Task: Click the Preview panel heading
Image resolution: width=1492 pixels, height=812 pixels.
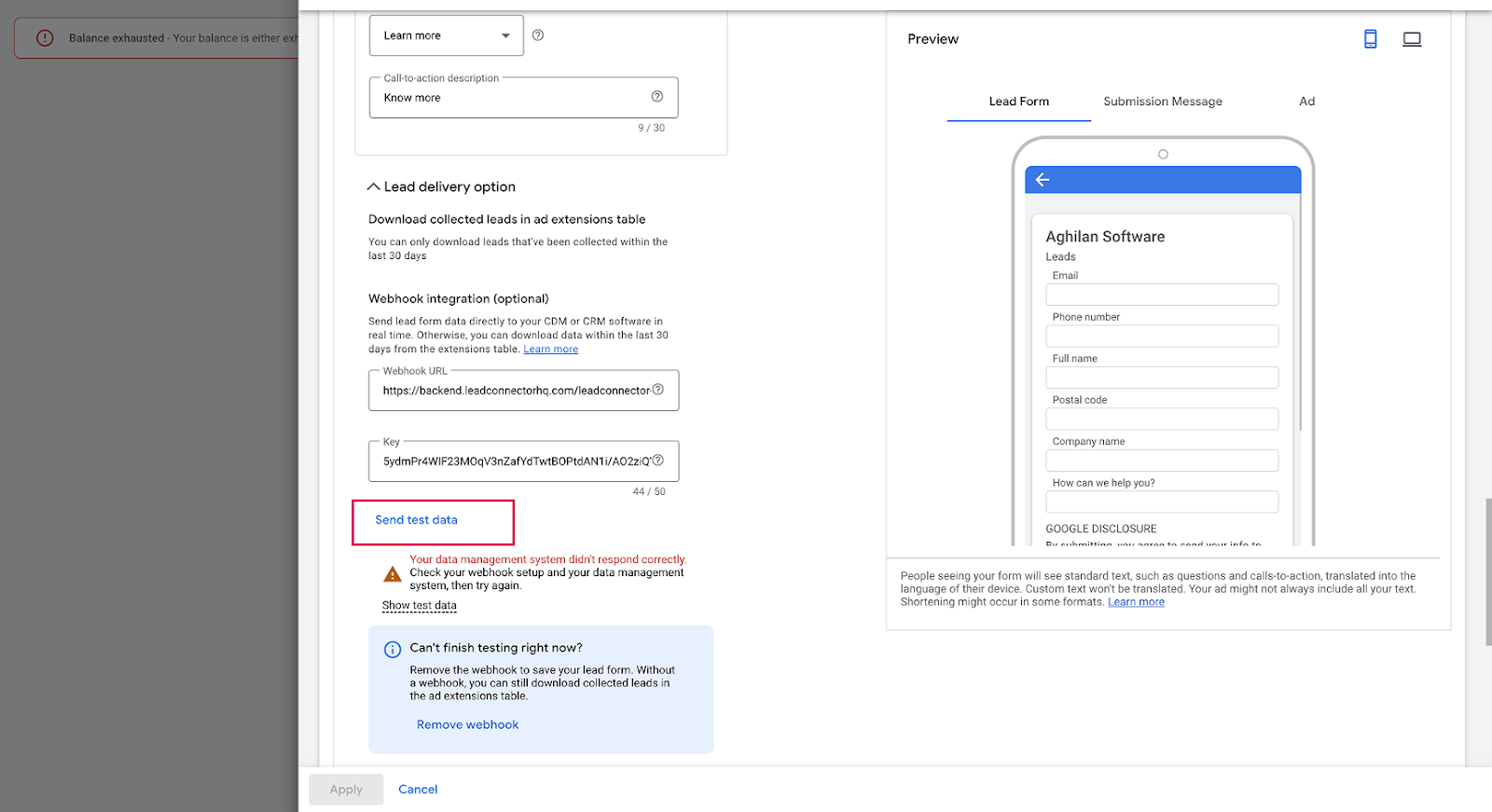Action: click(x=932, y=39)
